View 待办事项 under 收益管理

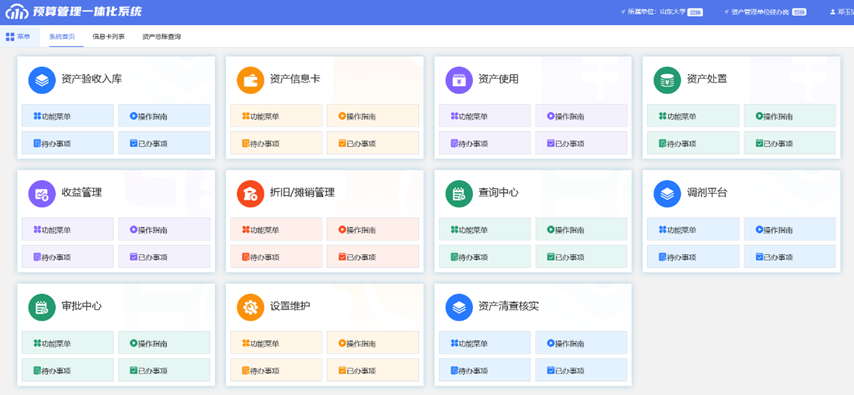(x=68, y=257)
